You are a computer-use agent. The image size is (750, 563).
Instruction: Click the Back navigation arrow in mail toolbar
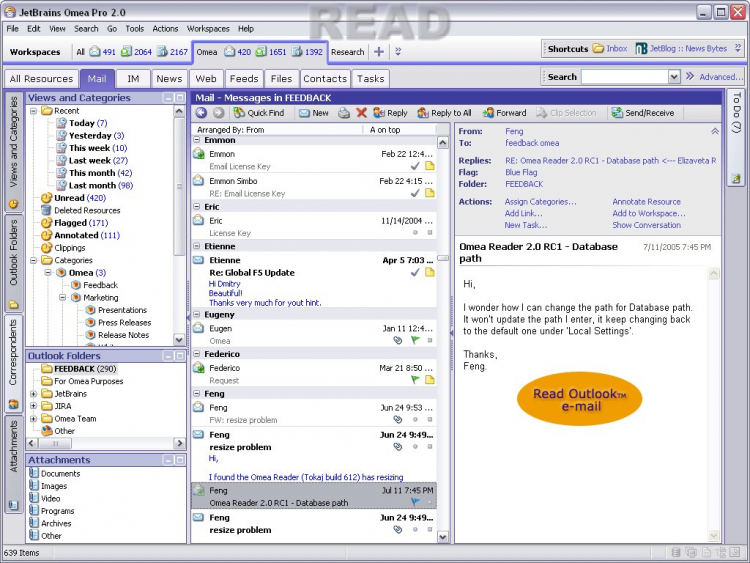pyautogui.click(x=201, y=113)
